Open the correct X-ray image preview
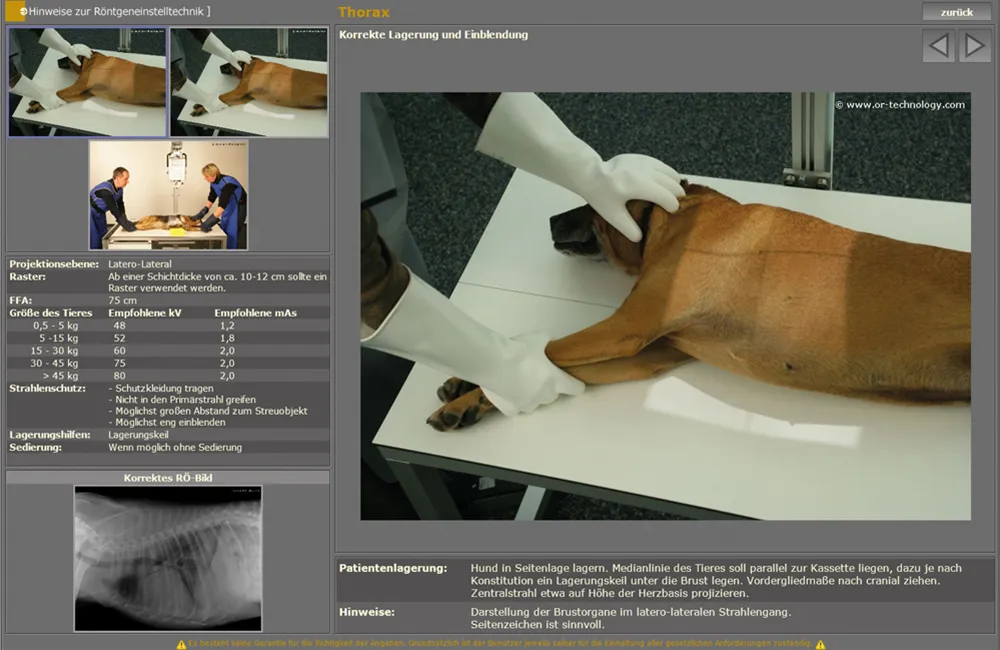This screenshot has width=1000, height=650. [x=168, y=558]
